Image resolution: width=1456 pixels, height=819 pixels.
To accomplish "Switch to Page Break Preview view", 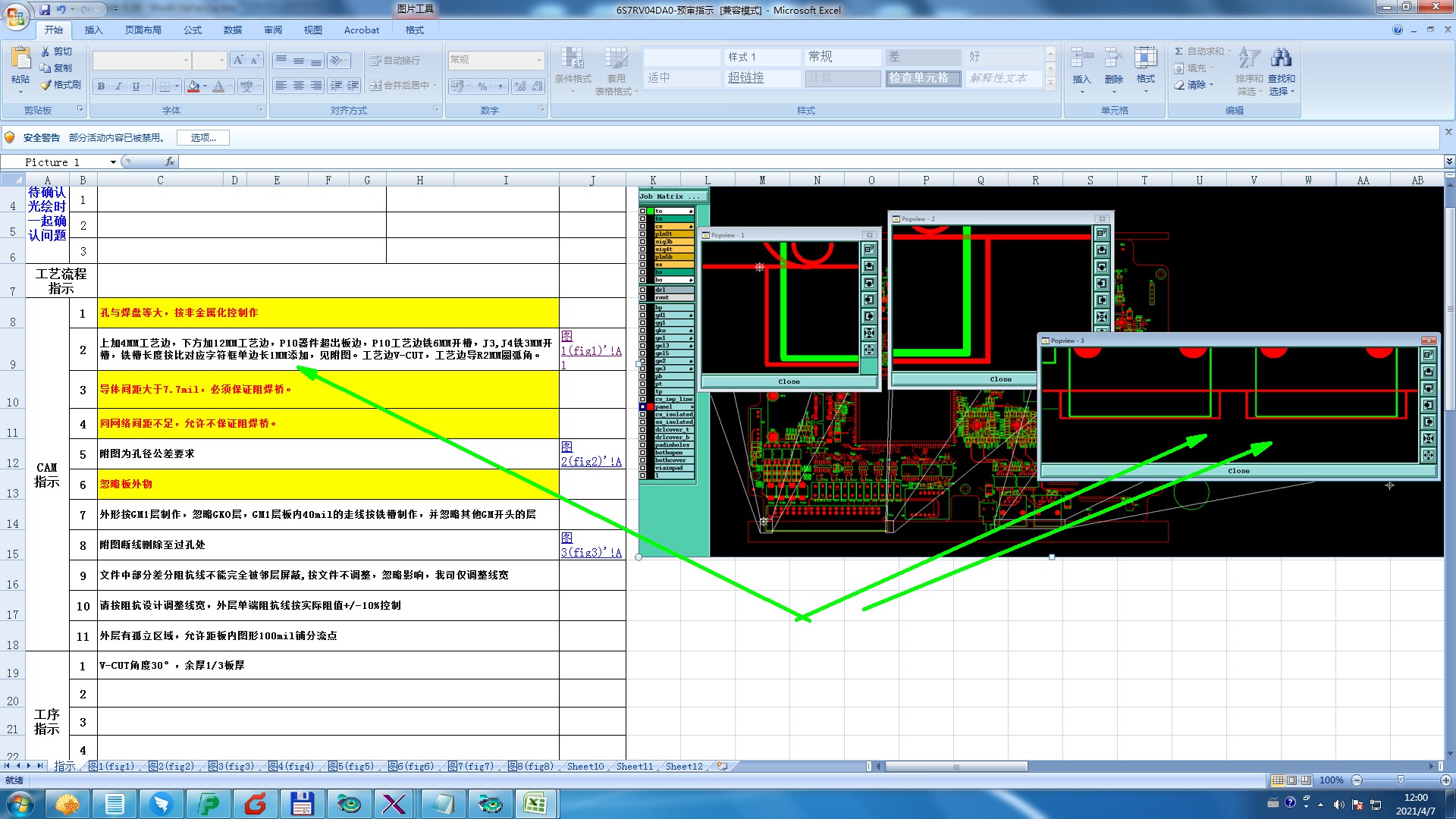I will coord(1306,780).
